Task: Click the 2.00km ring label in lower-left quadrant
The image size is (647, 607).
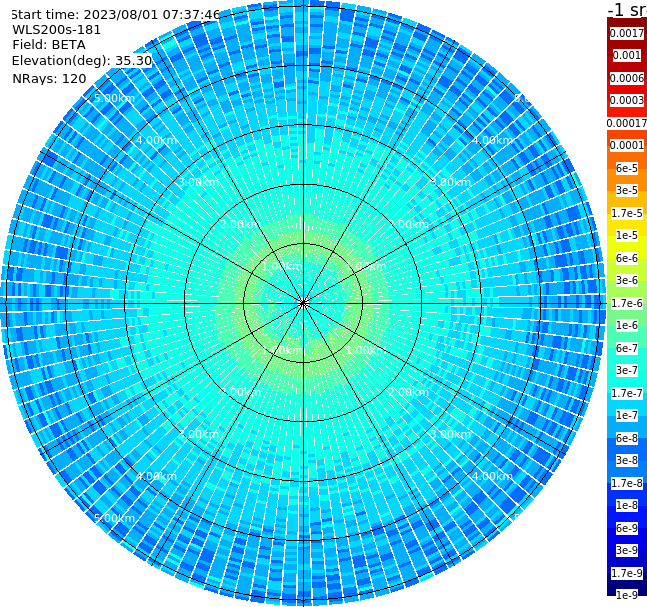Action: 240,392
